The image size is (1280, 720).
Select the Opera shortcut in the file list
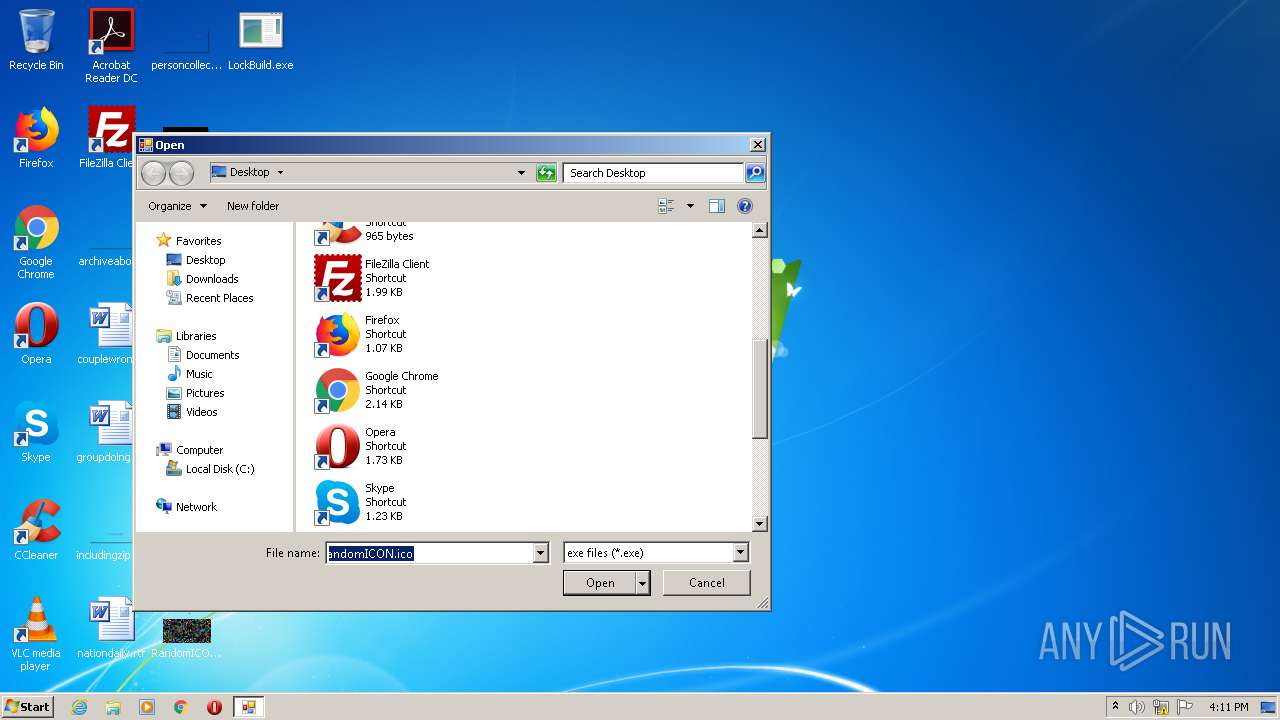[x=360, y=446]
